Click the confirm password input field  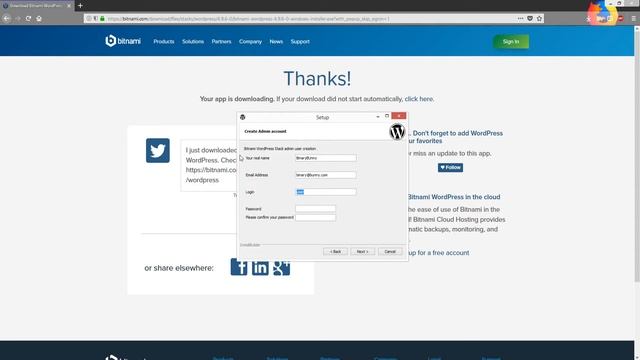315,218
